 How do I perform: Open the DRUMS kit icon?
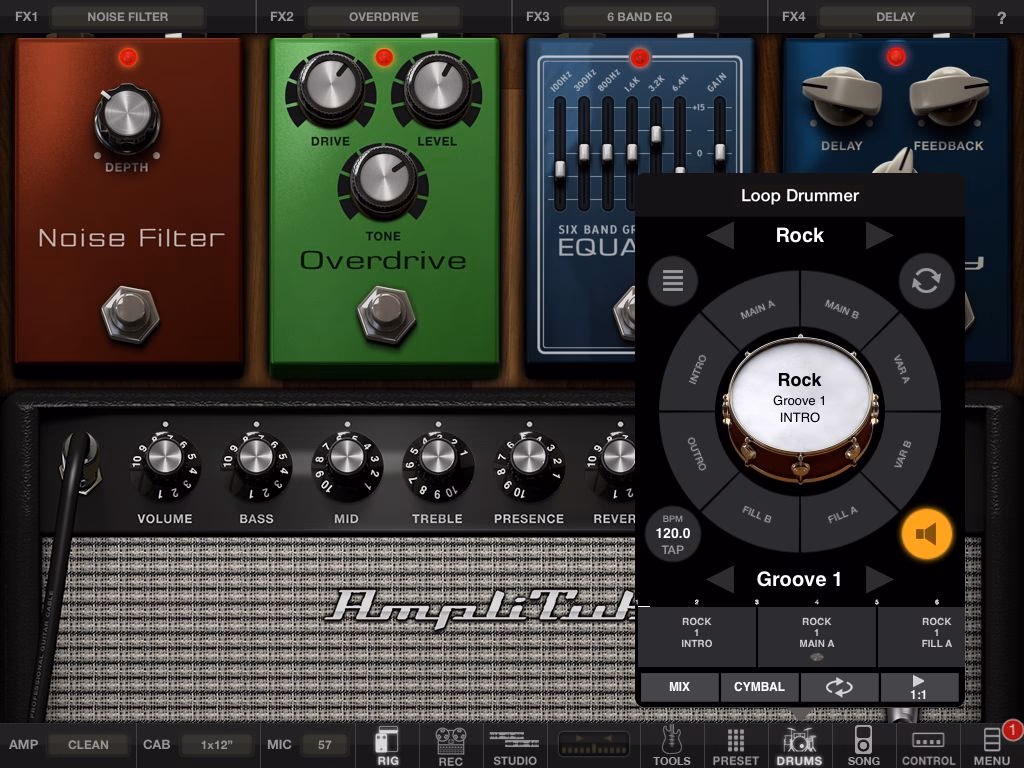[x=799, y=746]
